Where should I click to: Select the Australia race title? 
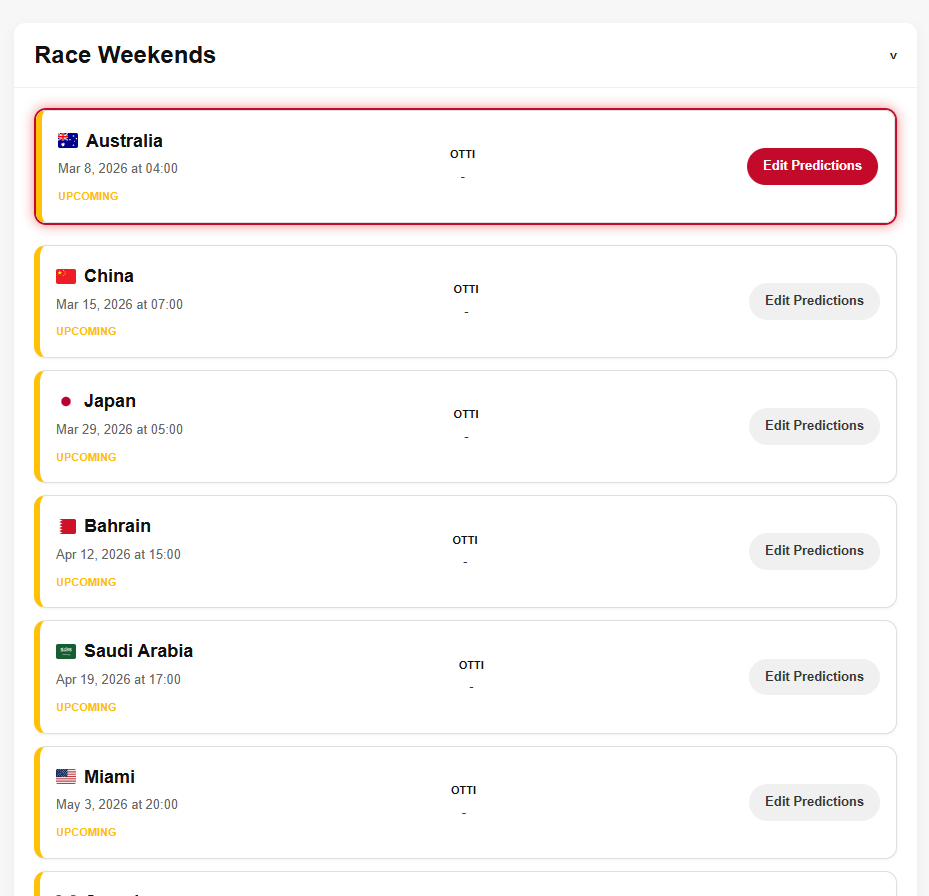(x=124, y=141)
